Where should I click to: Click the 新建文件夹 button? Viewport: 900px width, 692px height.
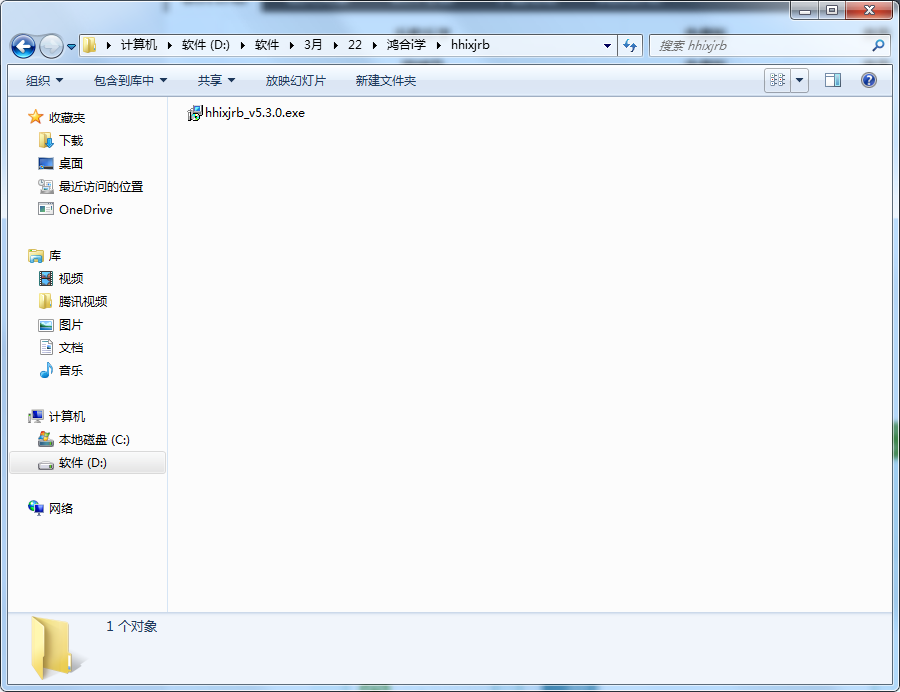click(x=385, y=80)
